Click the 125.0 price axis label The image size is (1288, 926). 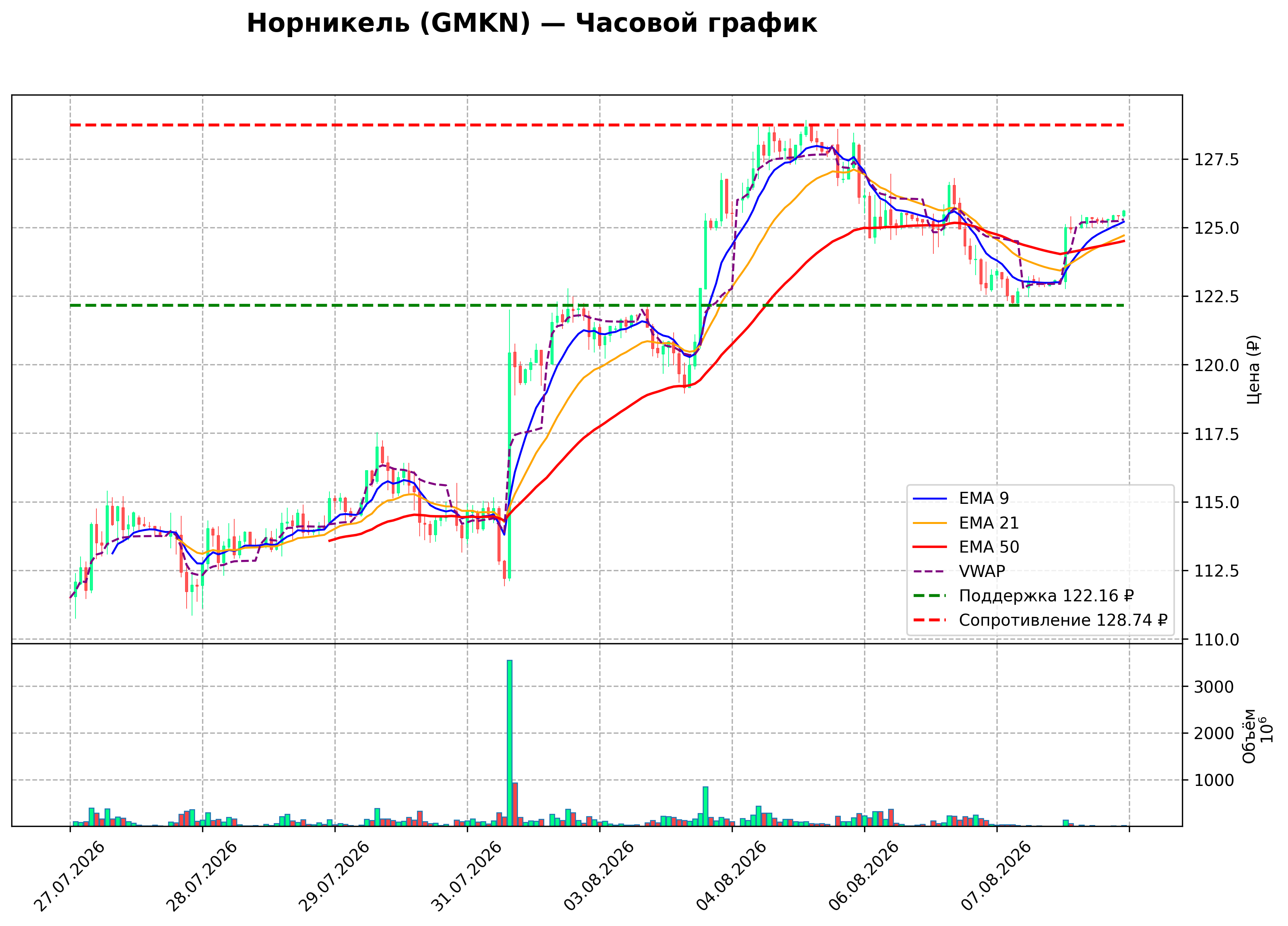pyautogui.click(x=1216, y=229)
